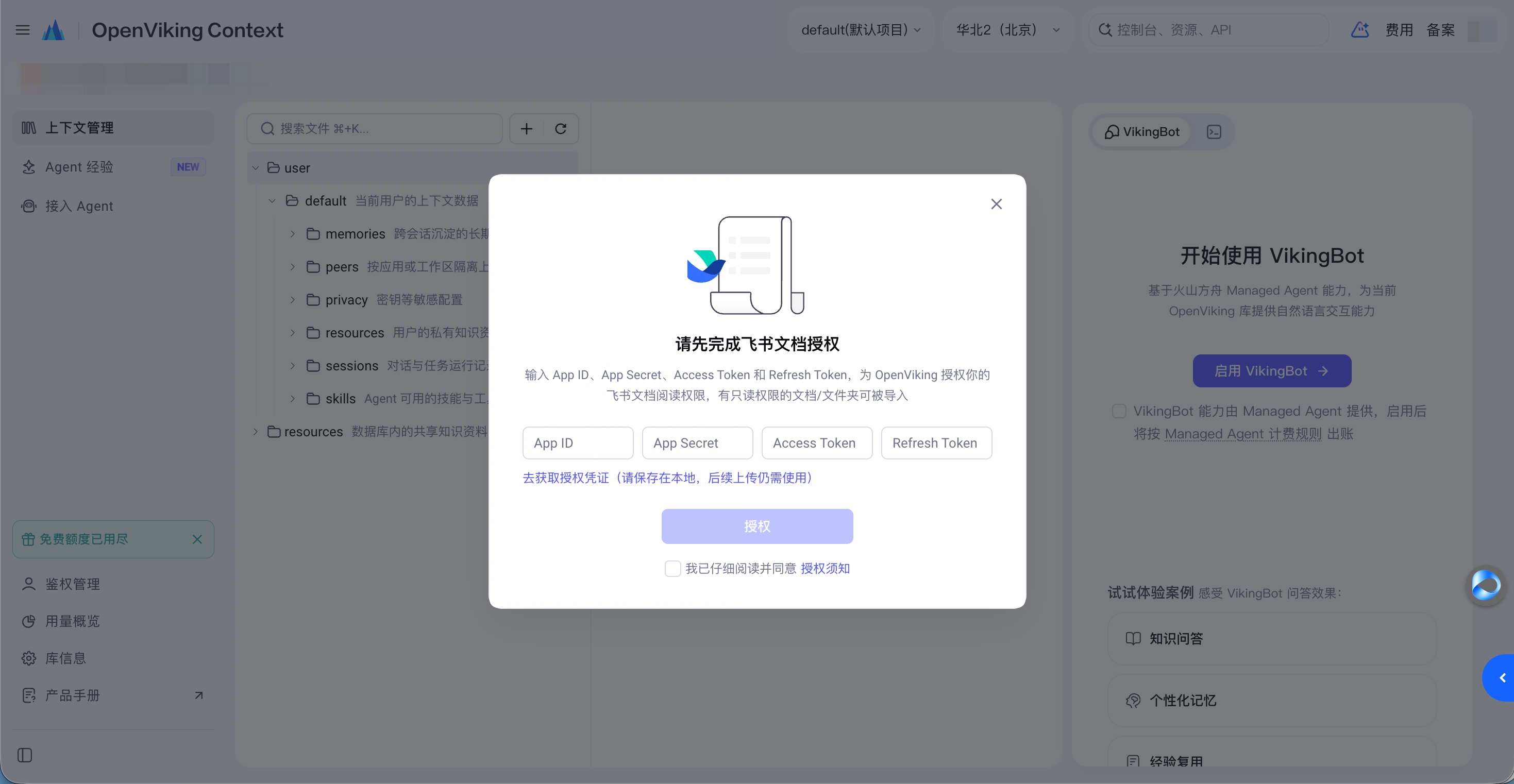Screen dimensions: 1514x784
Task: Click the skills folder icon
Action: point(313,399)
